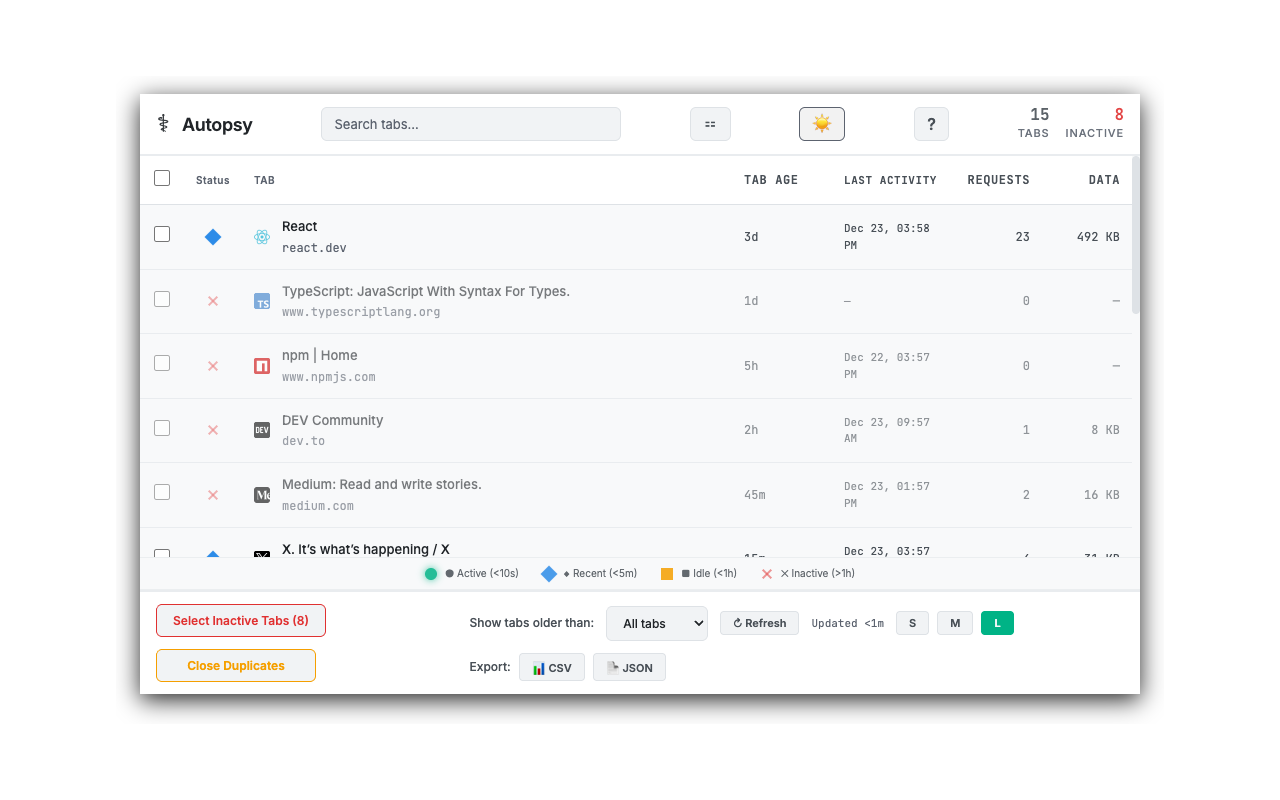
Task: Toggle the light/dark theme with the sun icon
Action: [x=821, y=123]
